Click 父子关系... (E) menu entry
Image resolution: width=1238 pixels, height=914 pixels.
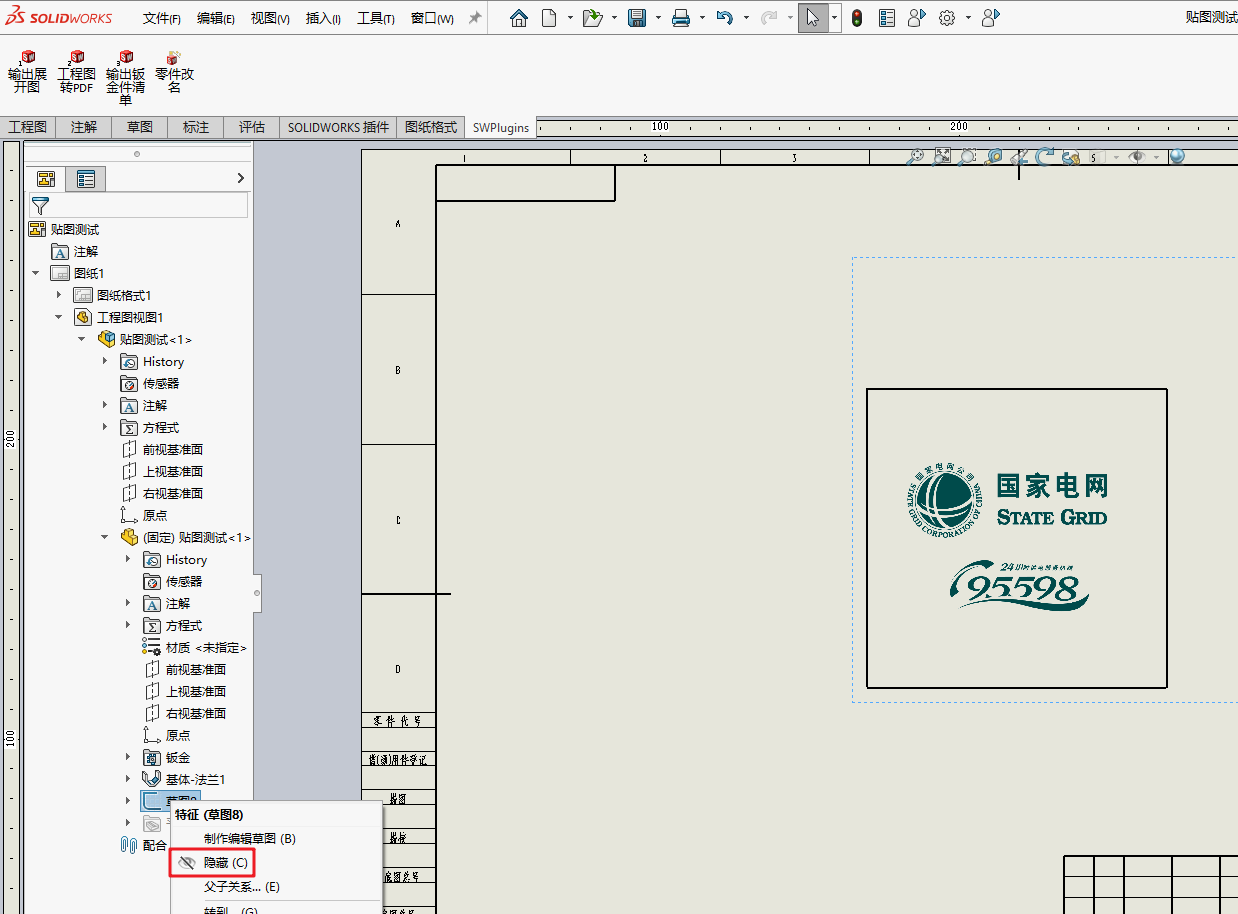click(241, 886)
